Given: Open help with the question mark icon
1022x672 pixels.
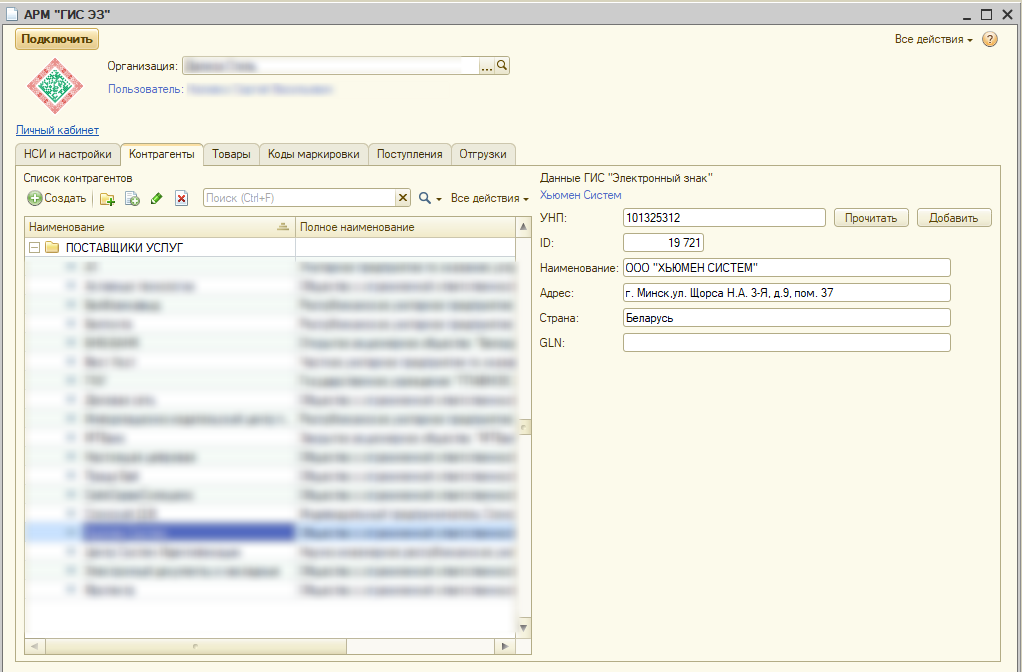Looking at the screenshot, I should 990,39.
